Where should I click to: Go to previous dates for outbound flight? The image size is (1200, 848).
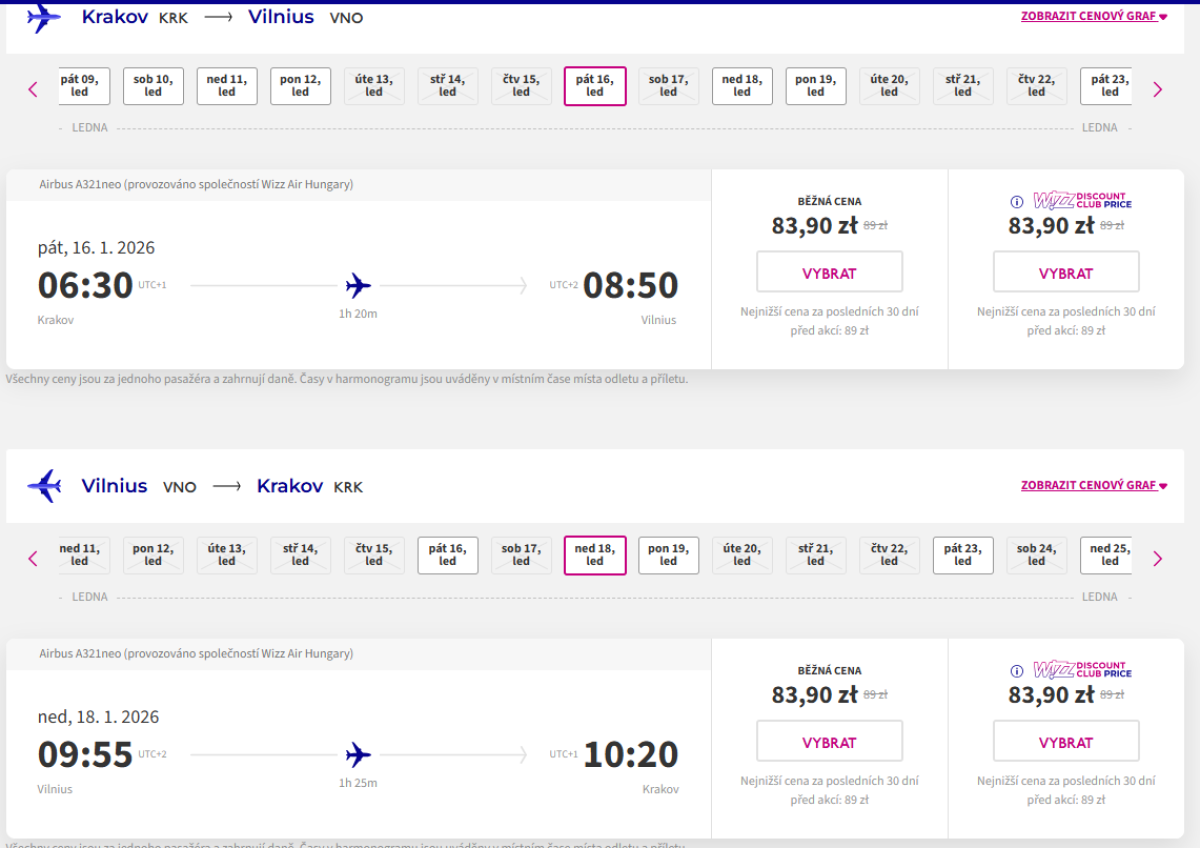point(33,89)
